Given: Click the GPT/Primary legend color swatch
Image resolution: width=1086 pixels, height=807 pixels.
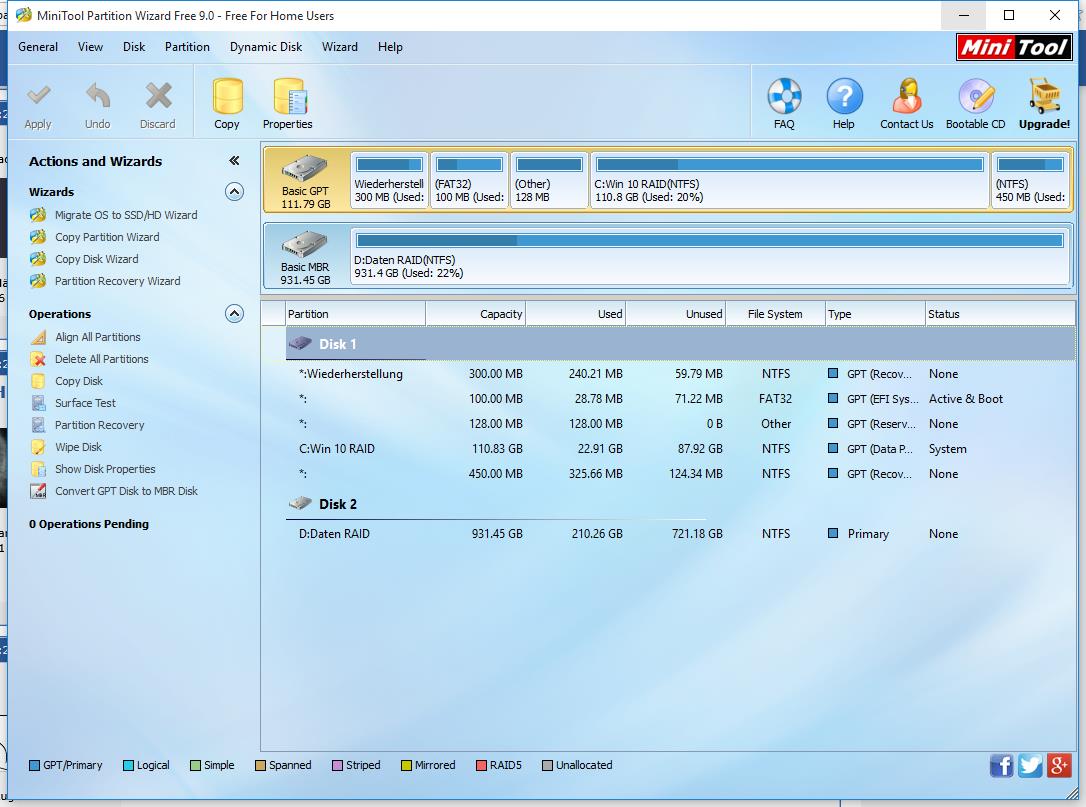Looking at the screenshot, I should pyautogui.click(x=34, y=765).
